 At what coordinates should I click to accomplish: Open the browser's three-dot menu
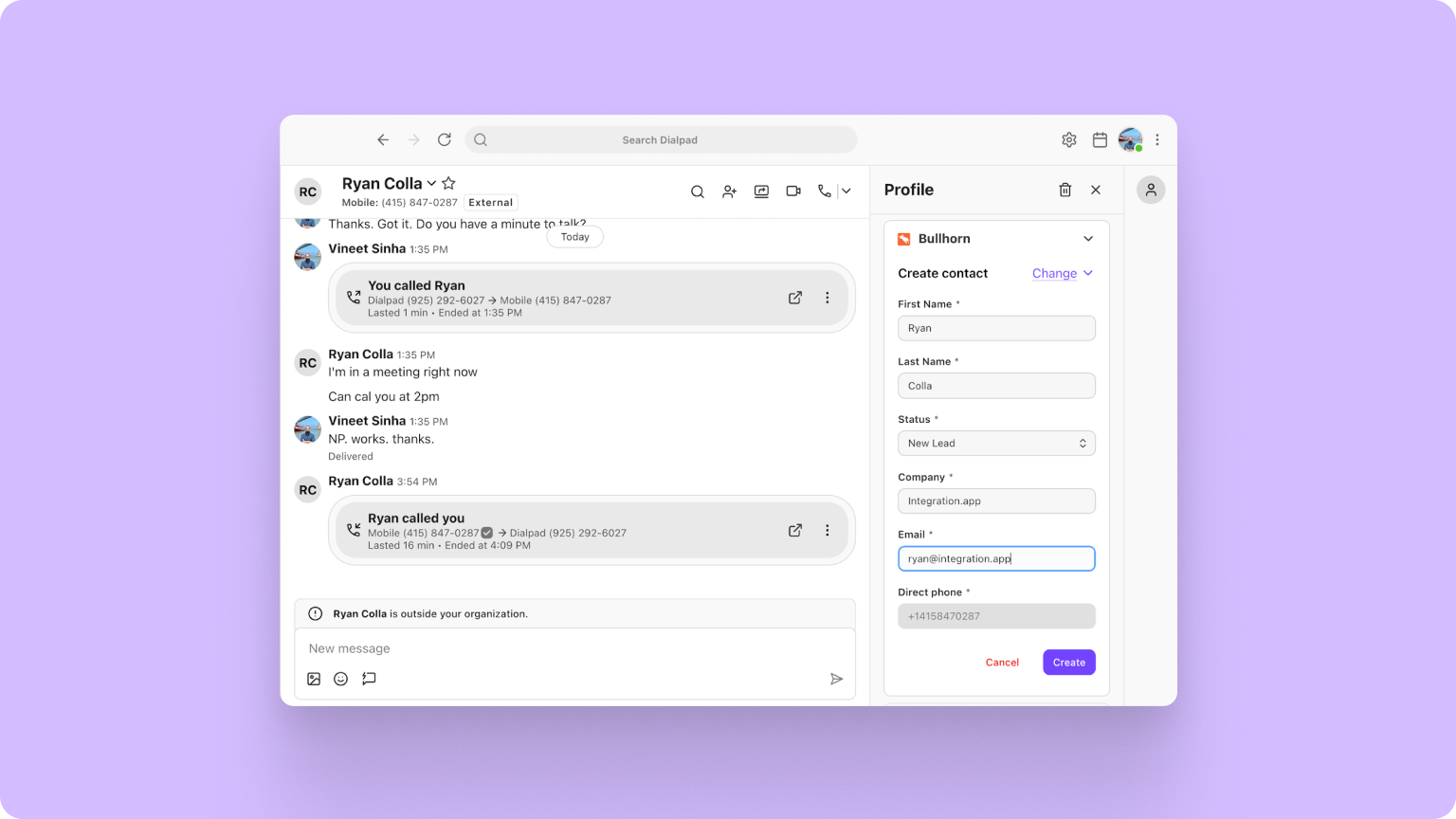coord(1157,139)
